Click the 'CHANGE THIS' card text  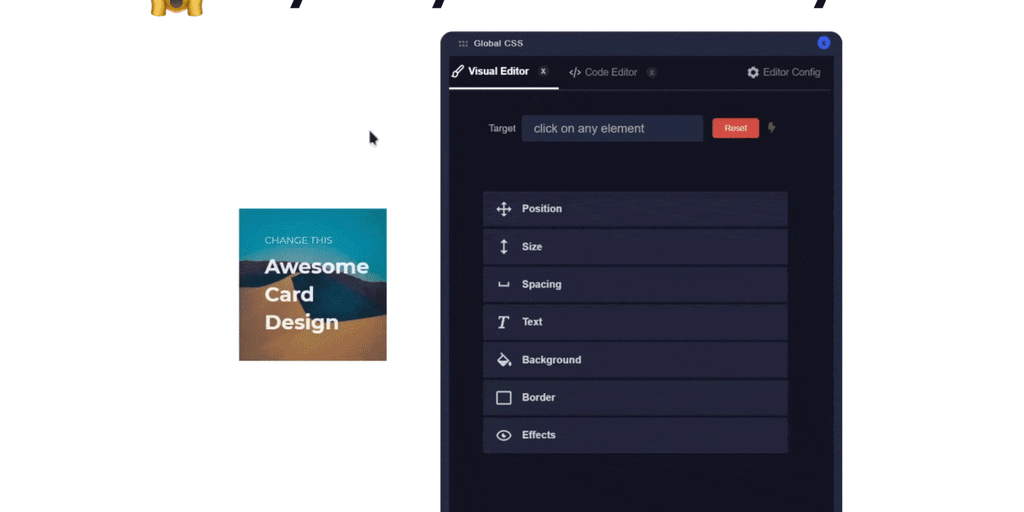(x=298, y=240)
